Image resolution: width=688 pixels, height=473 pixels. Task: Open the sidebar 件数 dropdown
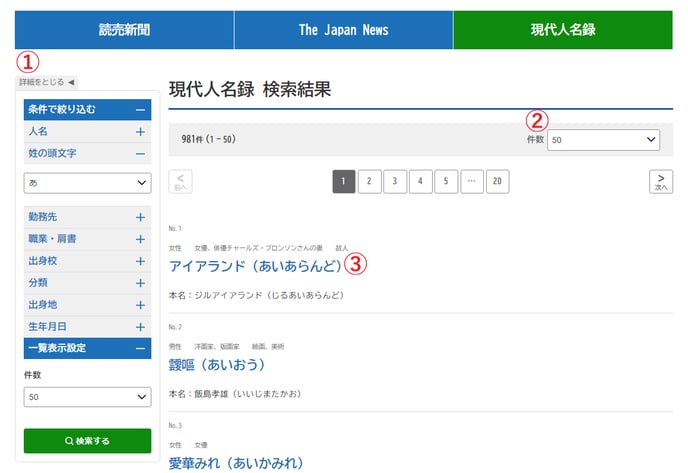pyautogui.click(x=87, y=398)
